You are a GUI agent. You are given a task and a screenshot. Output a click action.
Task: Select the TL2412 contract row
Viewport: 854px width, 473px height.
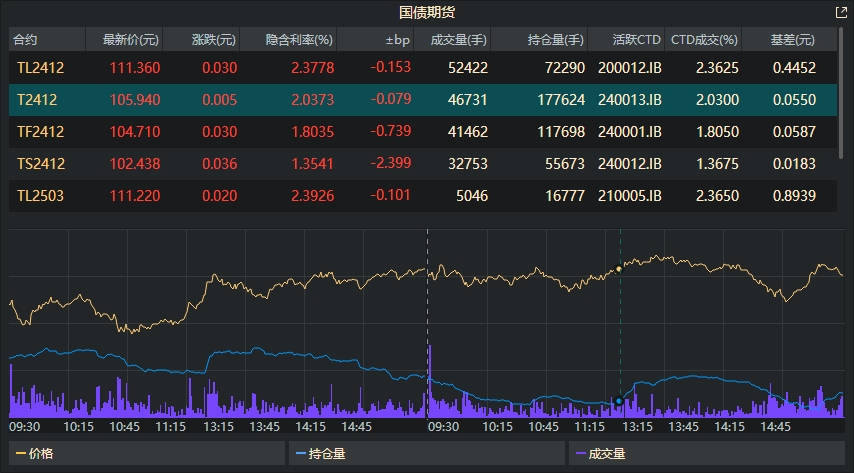40,69
